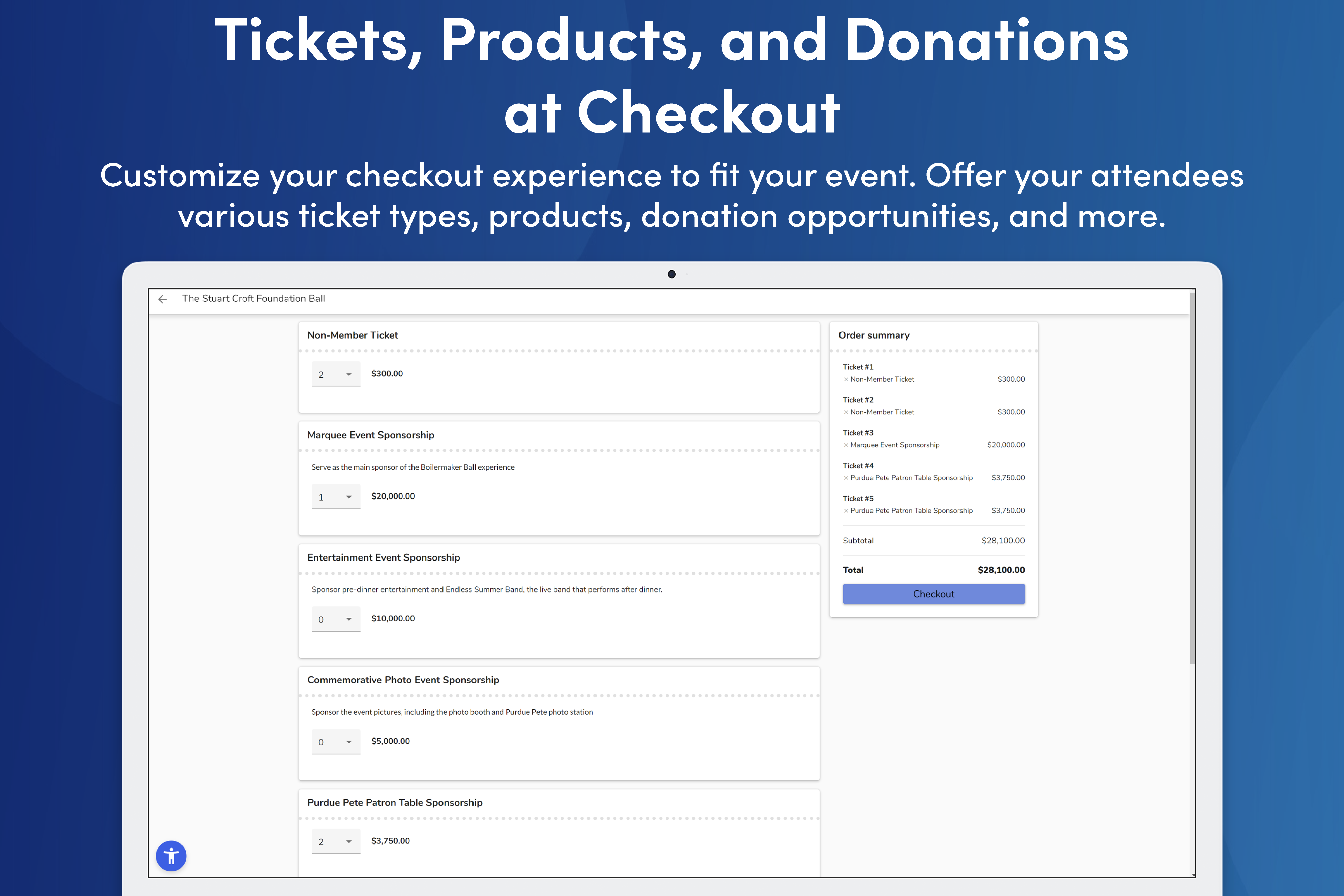Screen dimensions: 1344x896
Task: Remove Ticket #5 from the order summary
Action: [846, 510]
